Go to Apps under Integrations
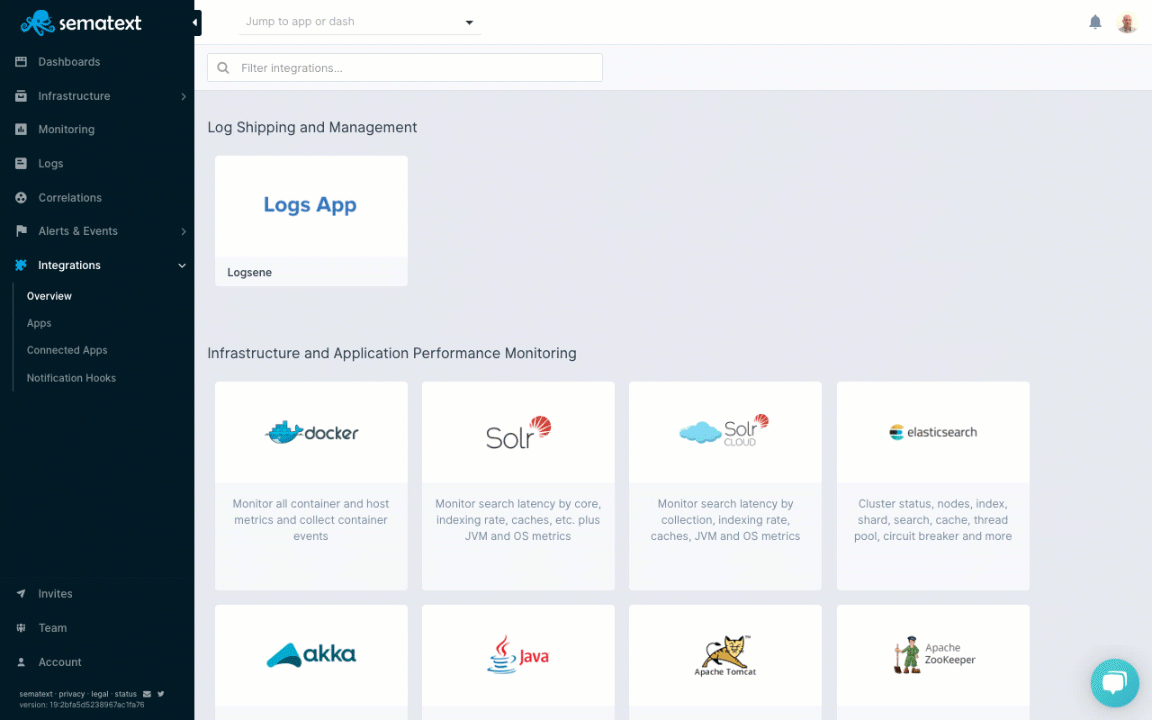The width and height of the screenshot is (1152, 720). (39, 323)
